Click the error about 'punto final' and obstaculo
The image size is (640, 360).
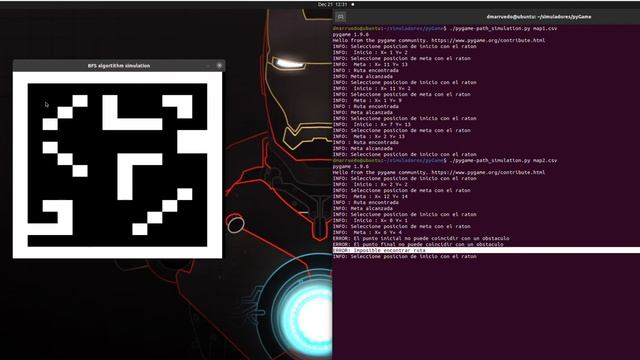click(418, 244)
